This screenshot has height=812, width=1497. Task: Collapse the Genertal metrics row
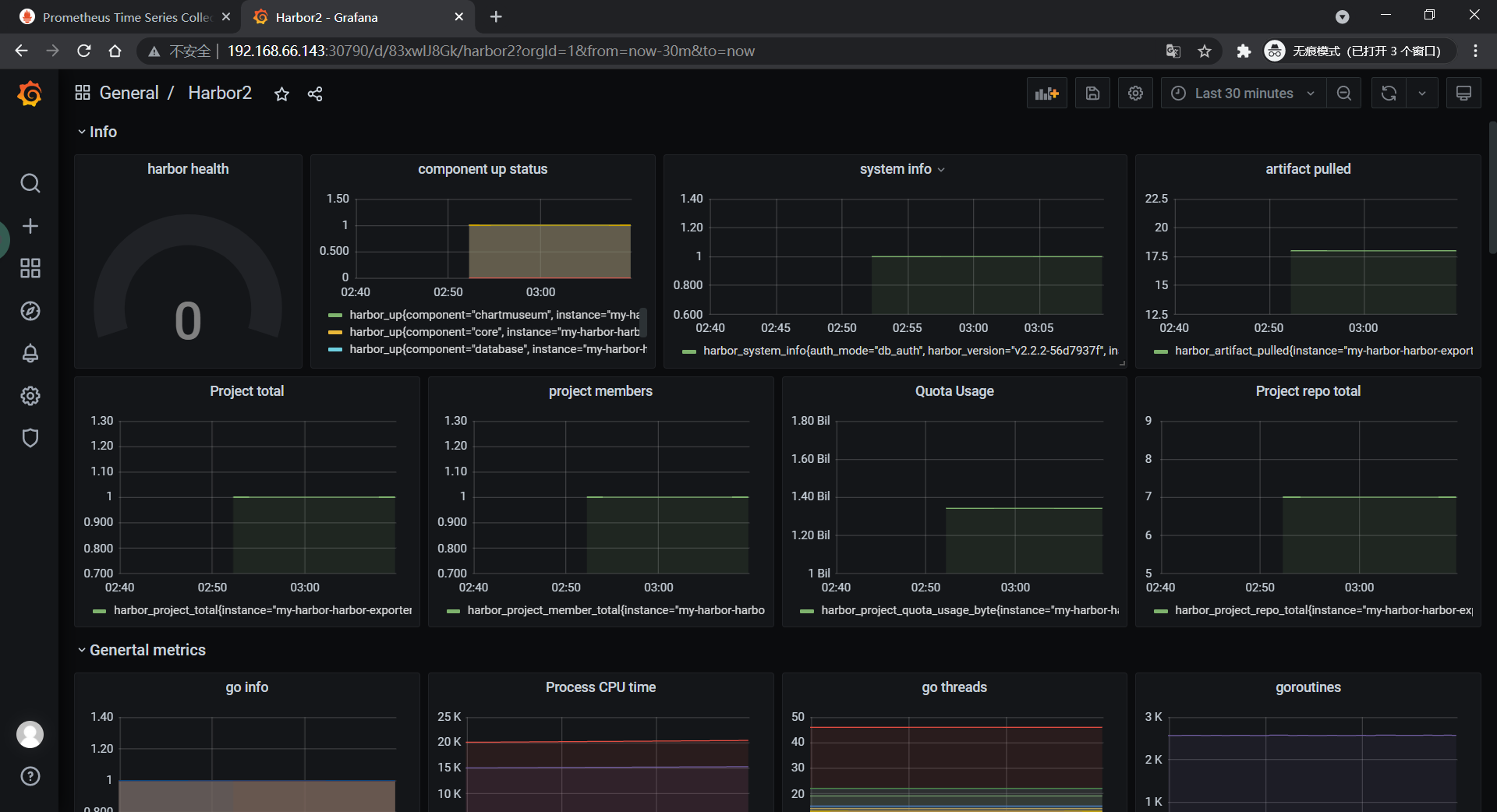pos(147,650)
